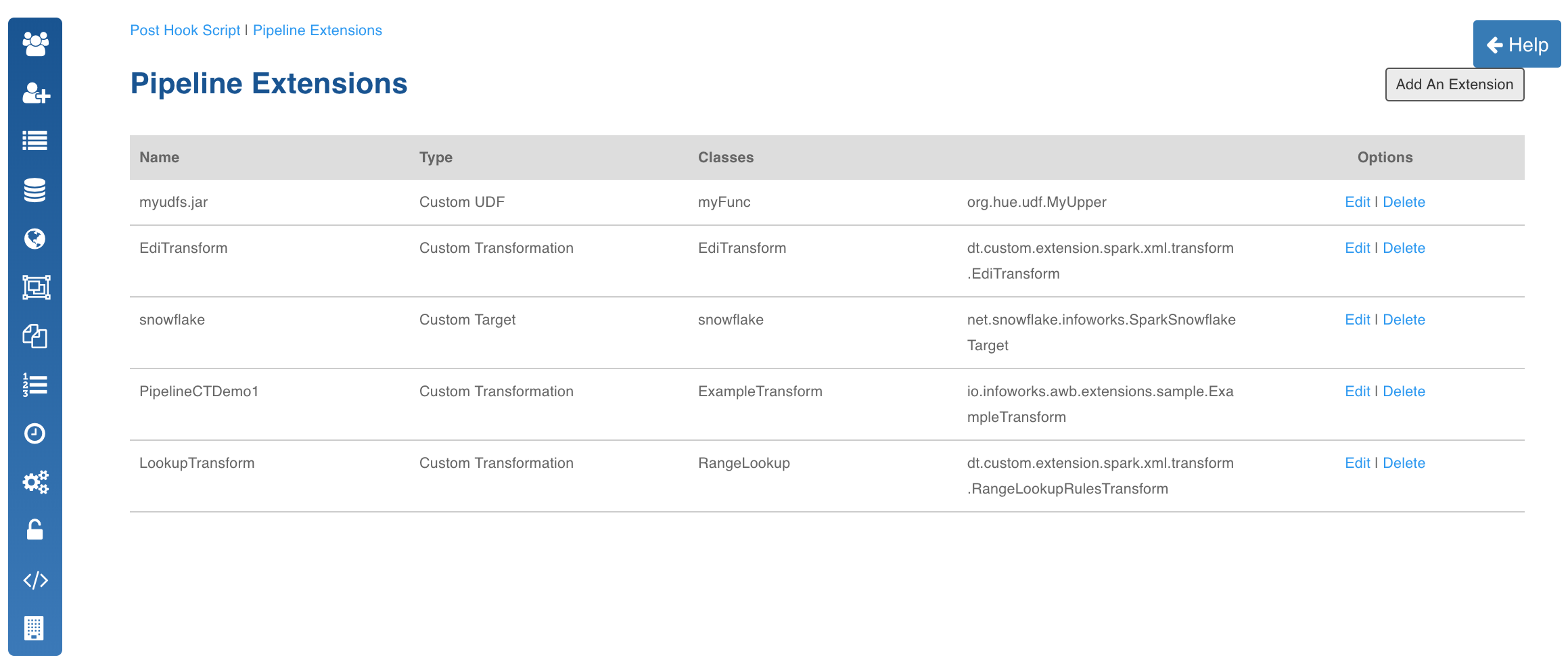The width and height of the screenshot is (1568, 668).
Task: Click the copy documents sidebar icon
Action: pyautogui.click(x=35, y=336)
